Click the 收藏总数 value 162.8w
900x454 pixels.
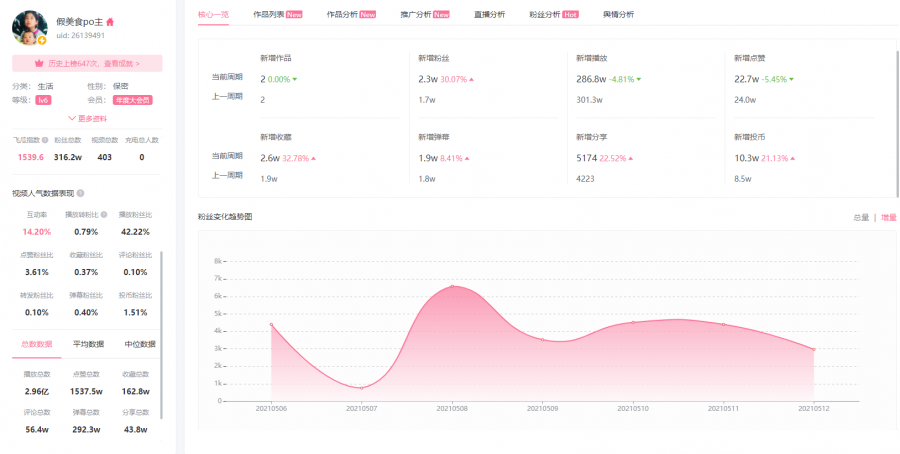(x=135, y=391)
